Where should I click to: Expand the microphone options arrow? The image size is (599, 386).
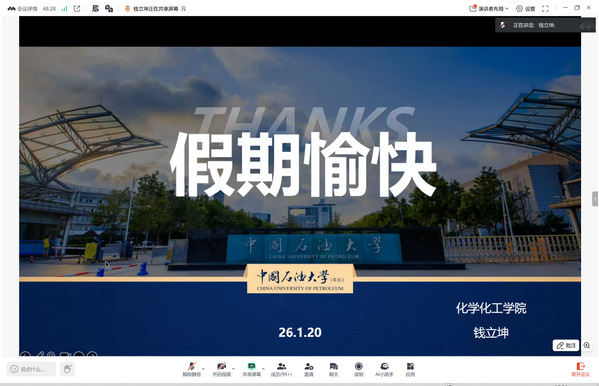[x=203, y=369]
